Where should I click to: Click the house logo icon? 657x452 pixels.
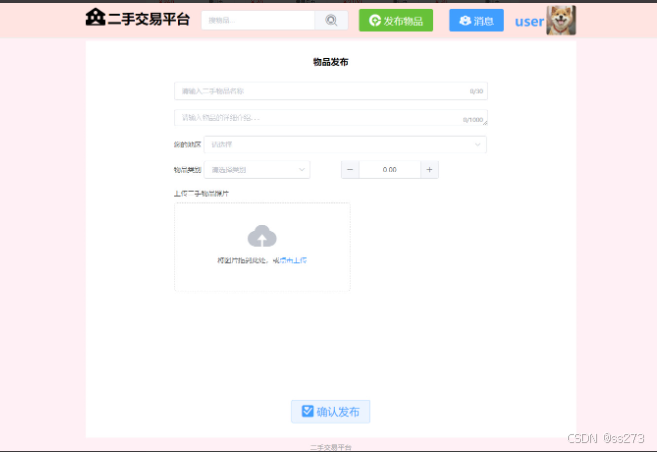(96, 17)
